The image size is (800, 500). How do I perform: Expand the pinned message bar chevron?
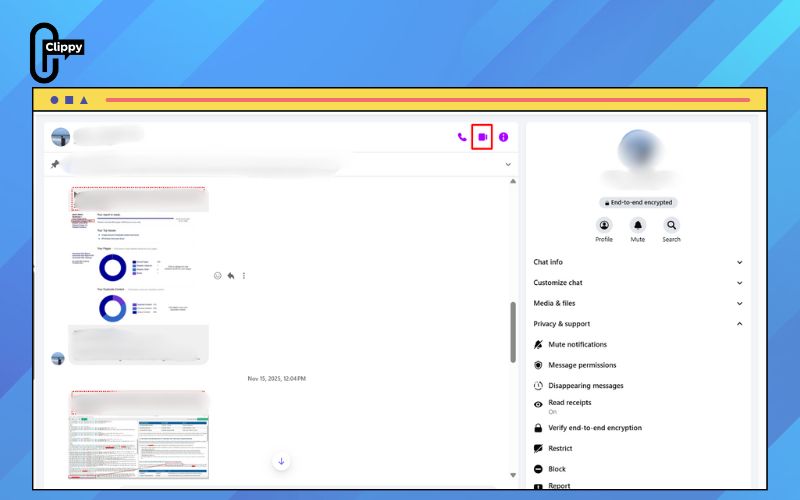tap(508, 164)
